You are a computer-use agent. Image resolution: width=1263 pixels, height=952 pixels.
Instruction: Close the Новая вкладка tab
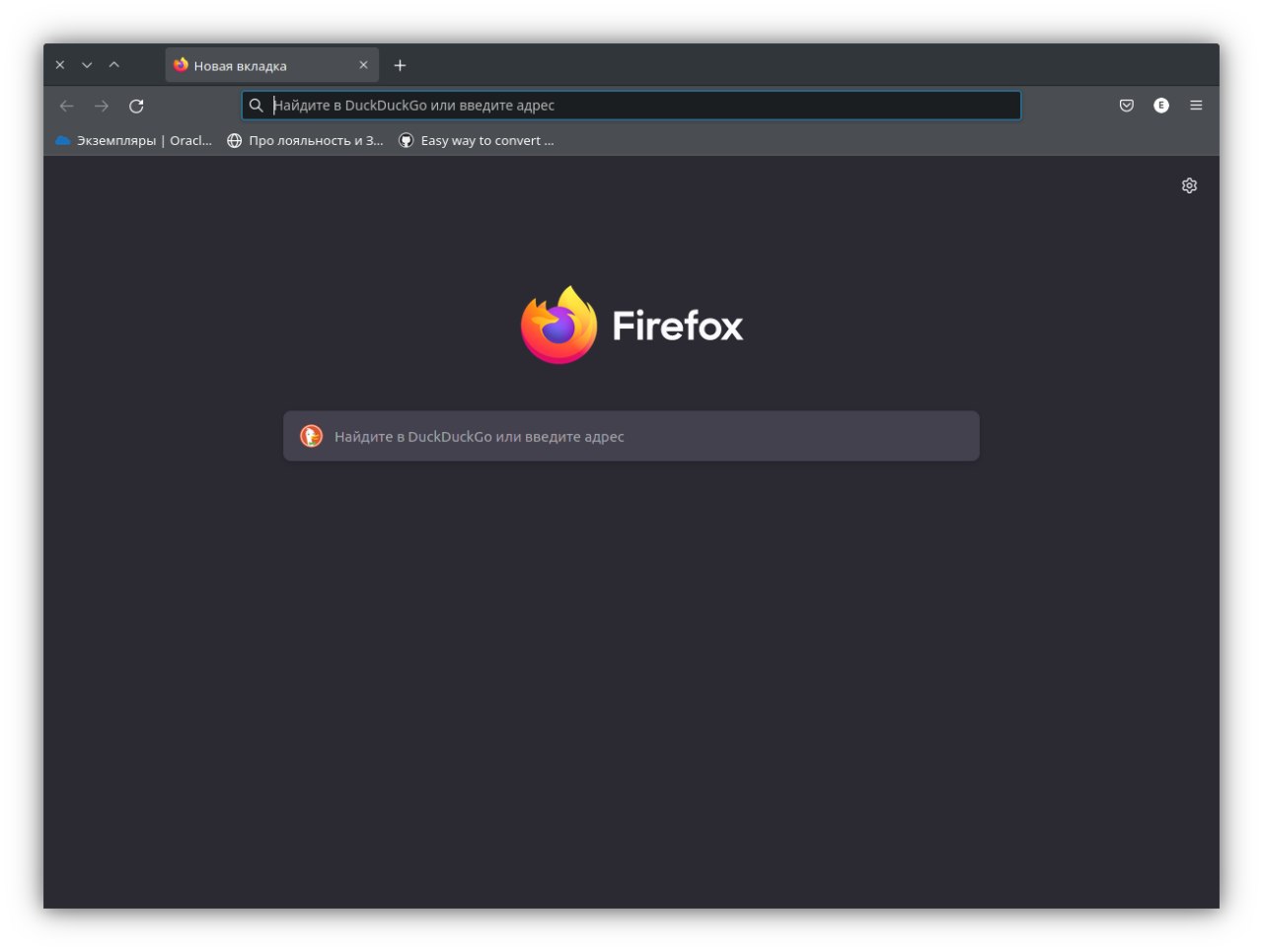[x=363, y=65]
